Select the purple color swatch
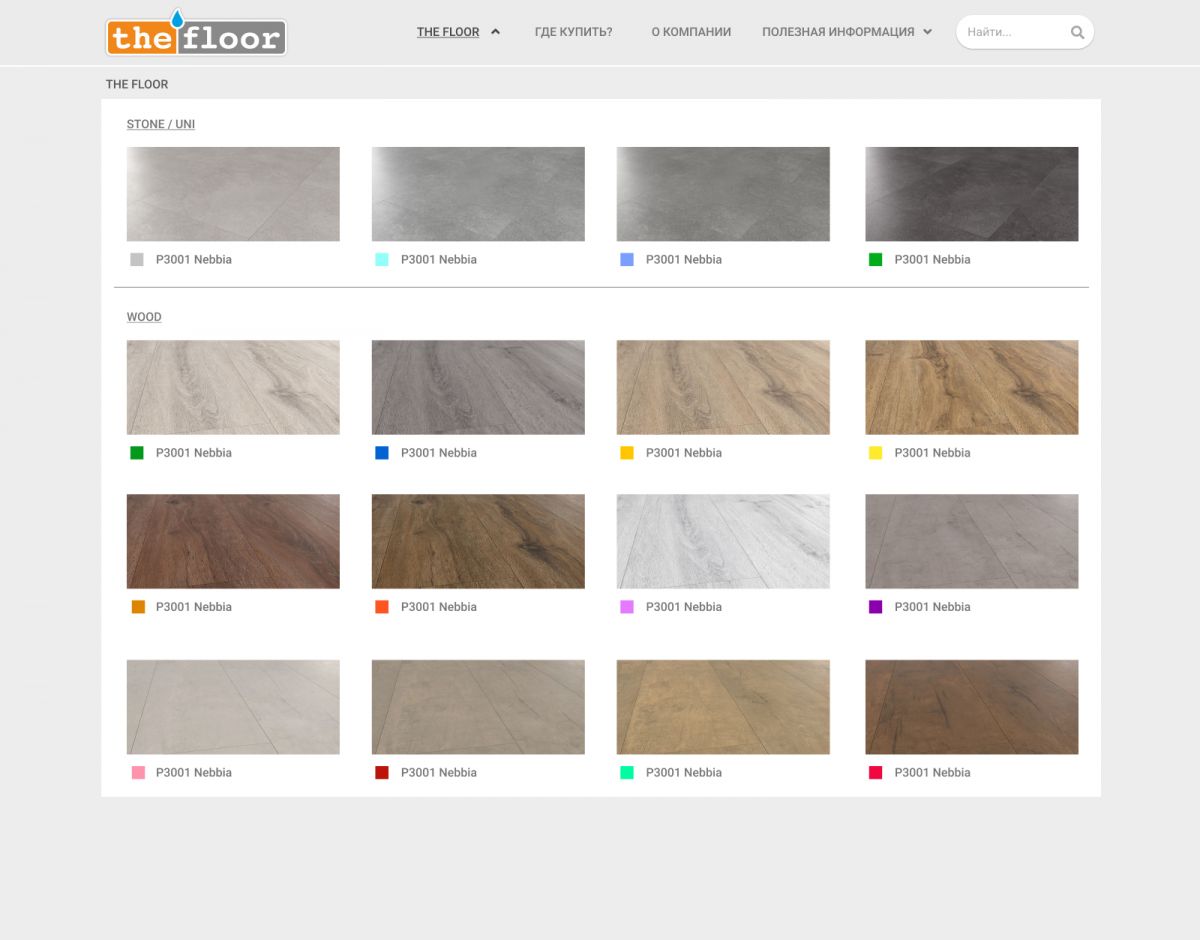The height and width of the screenshot is (940, 1200). click(876, 607)
